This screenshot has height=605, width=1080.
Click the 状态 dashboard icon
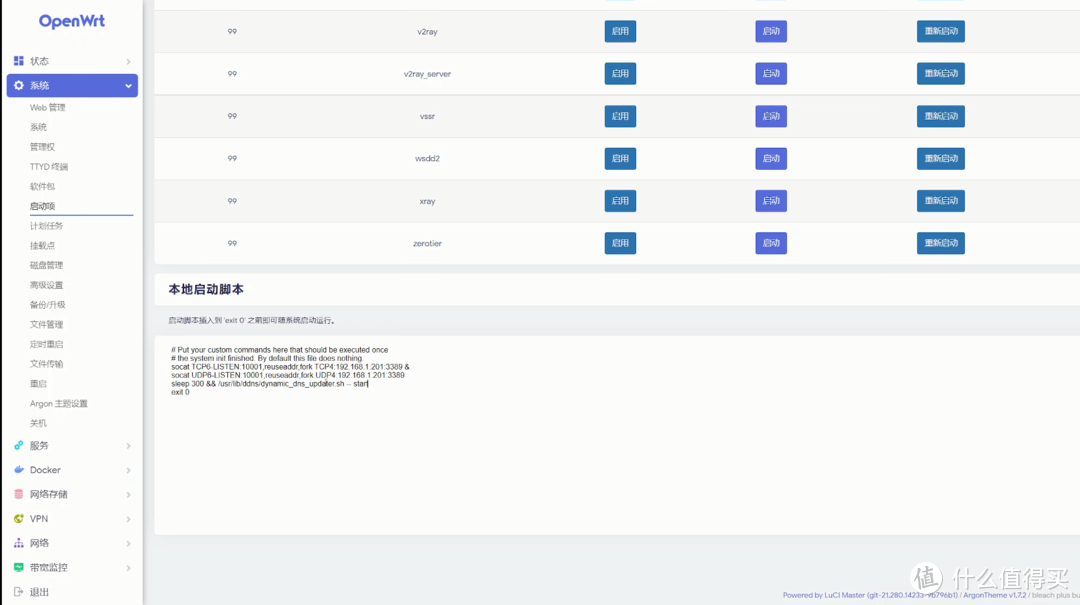(19, 61)
